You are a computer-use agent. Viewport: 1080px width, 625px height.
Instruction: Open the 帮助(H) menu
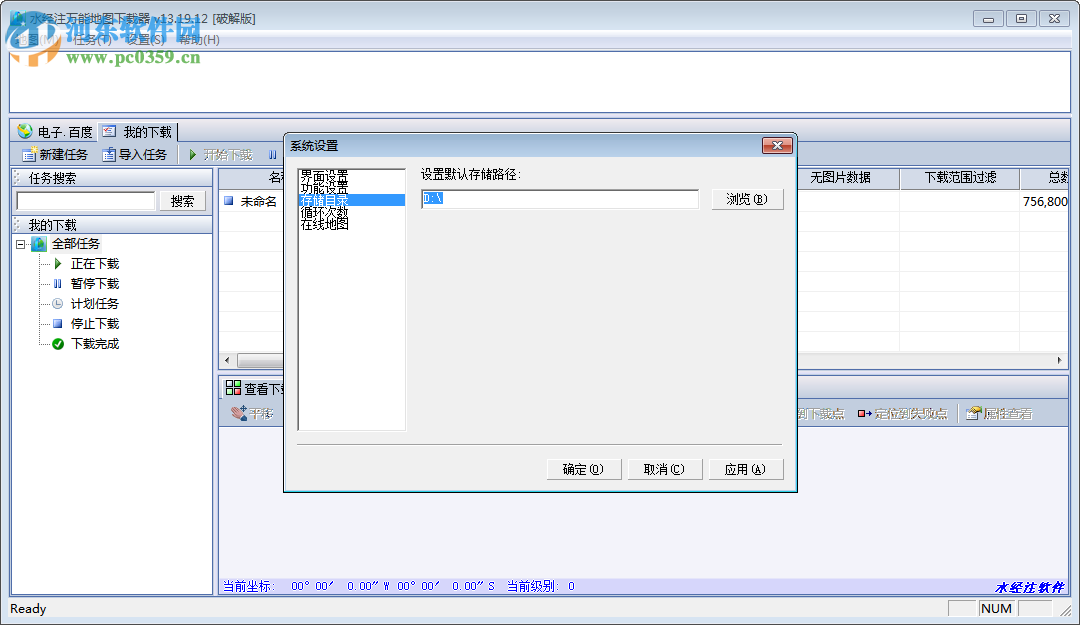197,40
